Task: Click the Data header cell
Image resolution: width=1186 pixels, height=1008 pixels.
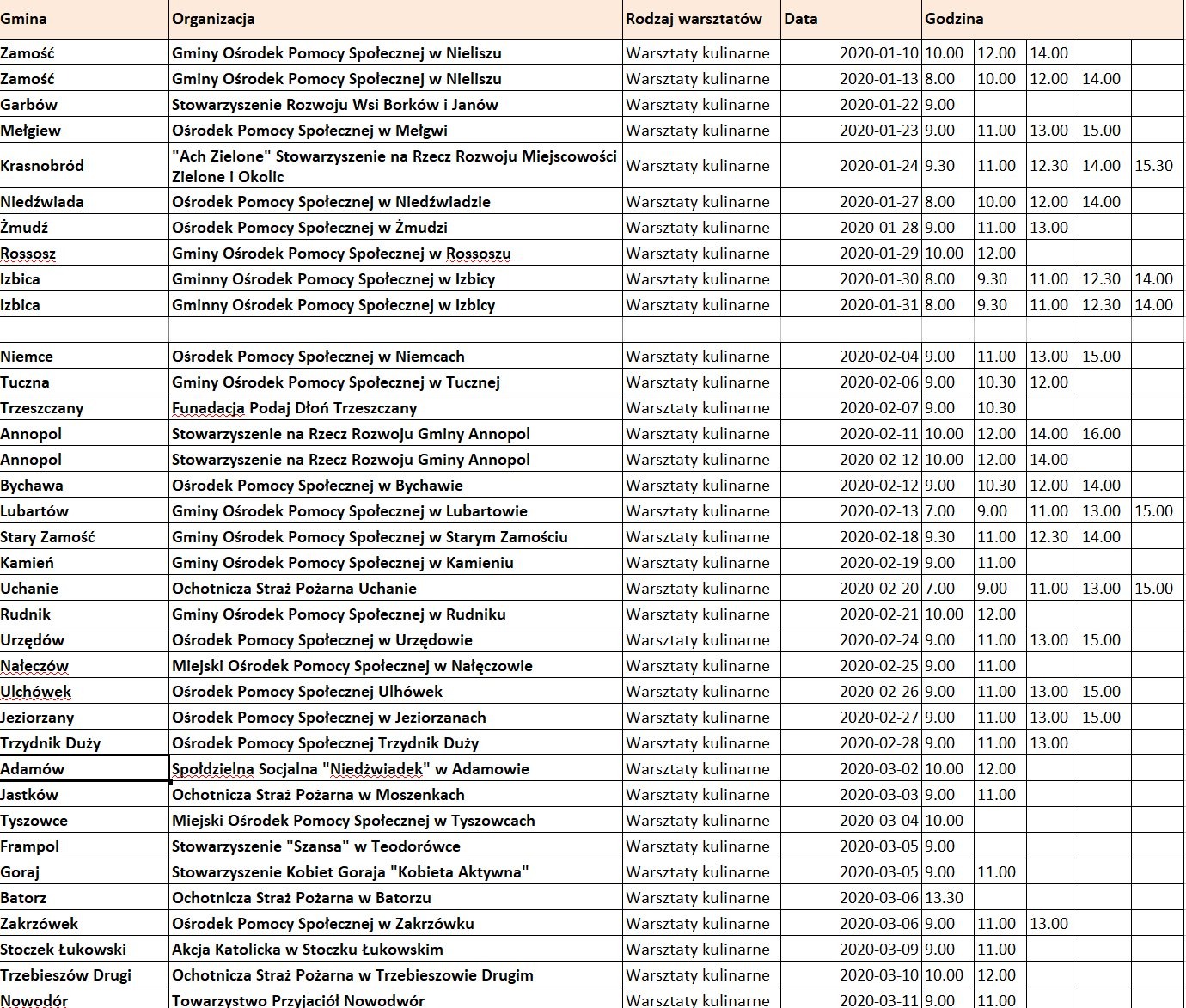Action: click(851, 19)
